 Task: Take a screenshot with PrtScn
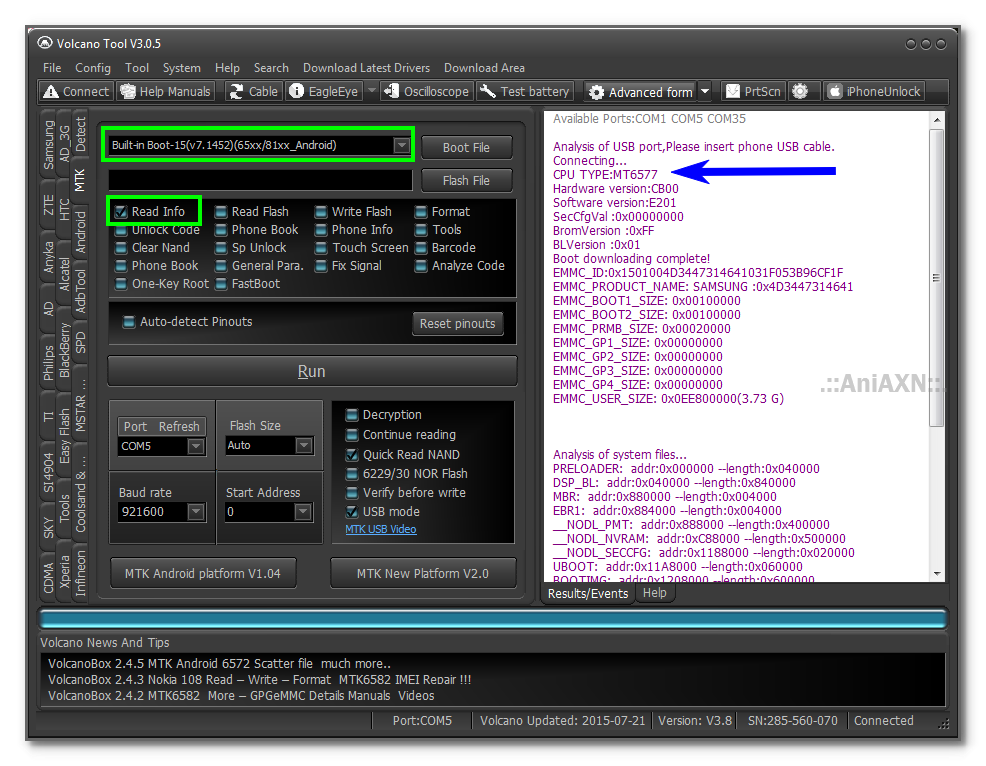(753, 92)
